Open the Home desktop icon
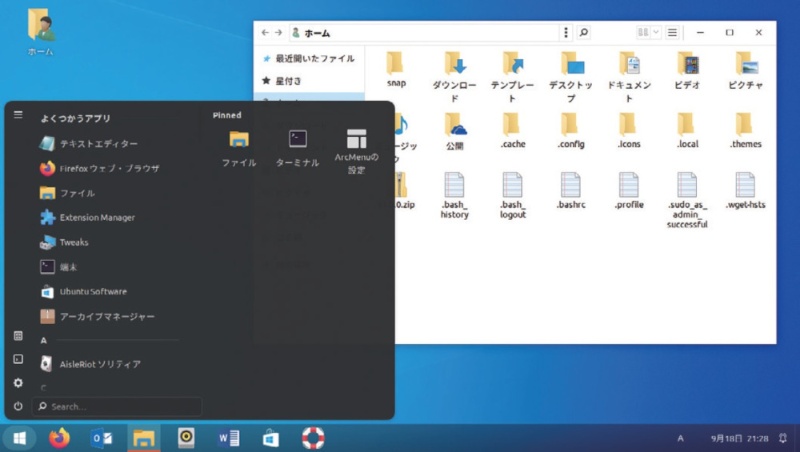This screenshot has width=800, height=452. pos(41,32)
